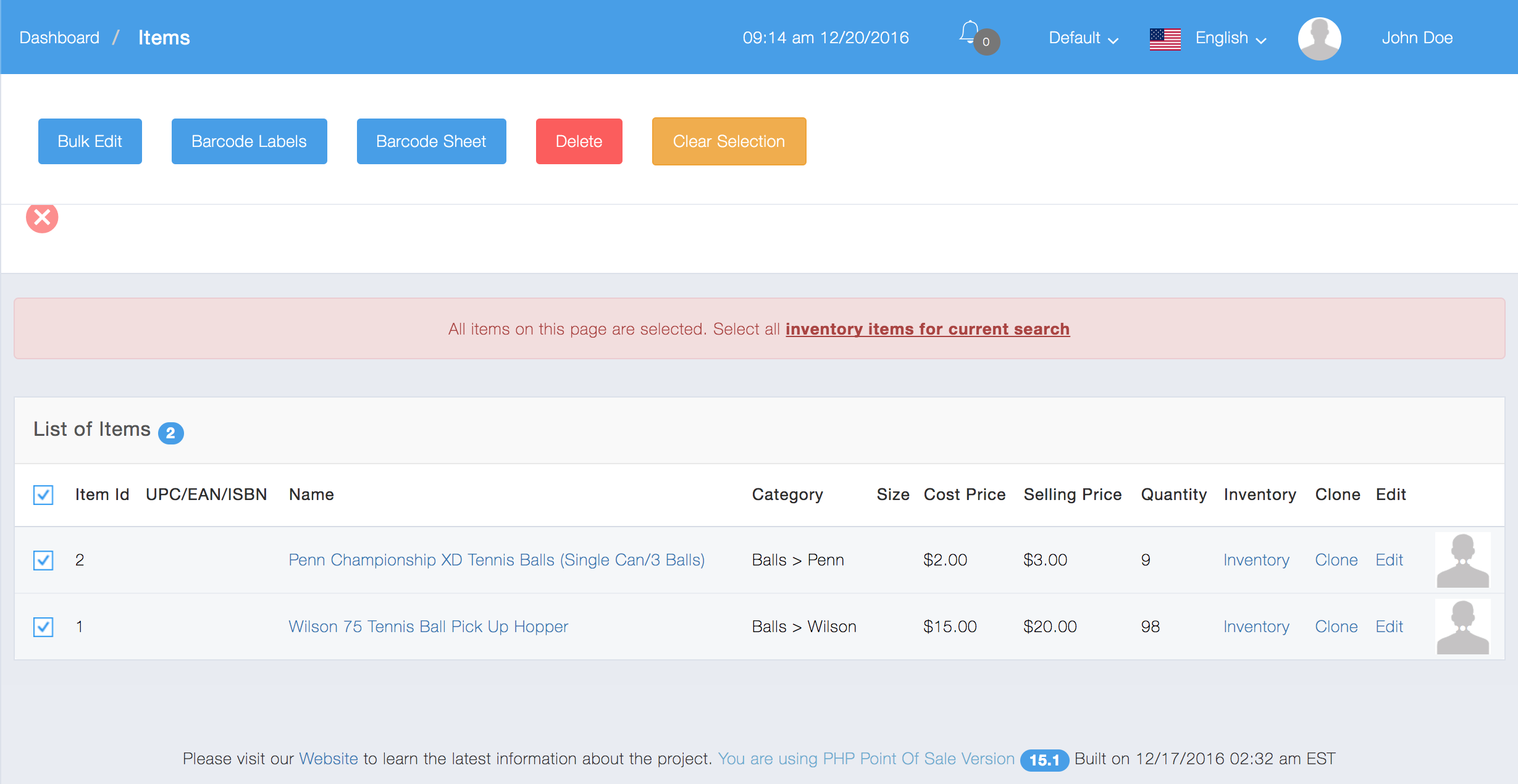Open Penn Tennis Balls item image placeholder
The image size is (1518, 784).
coord(1462,560)
